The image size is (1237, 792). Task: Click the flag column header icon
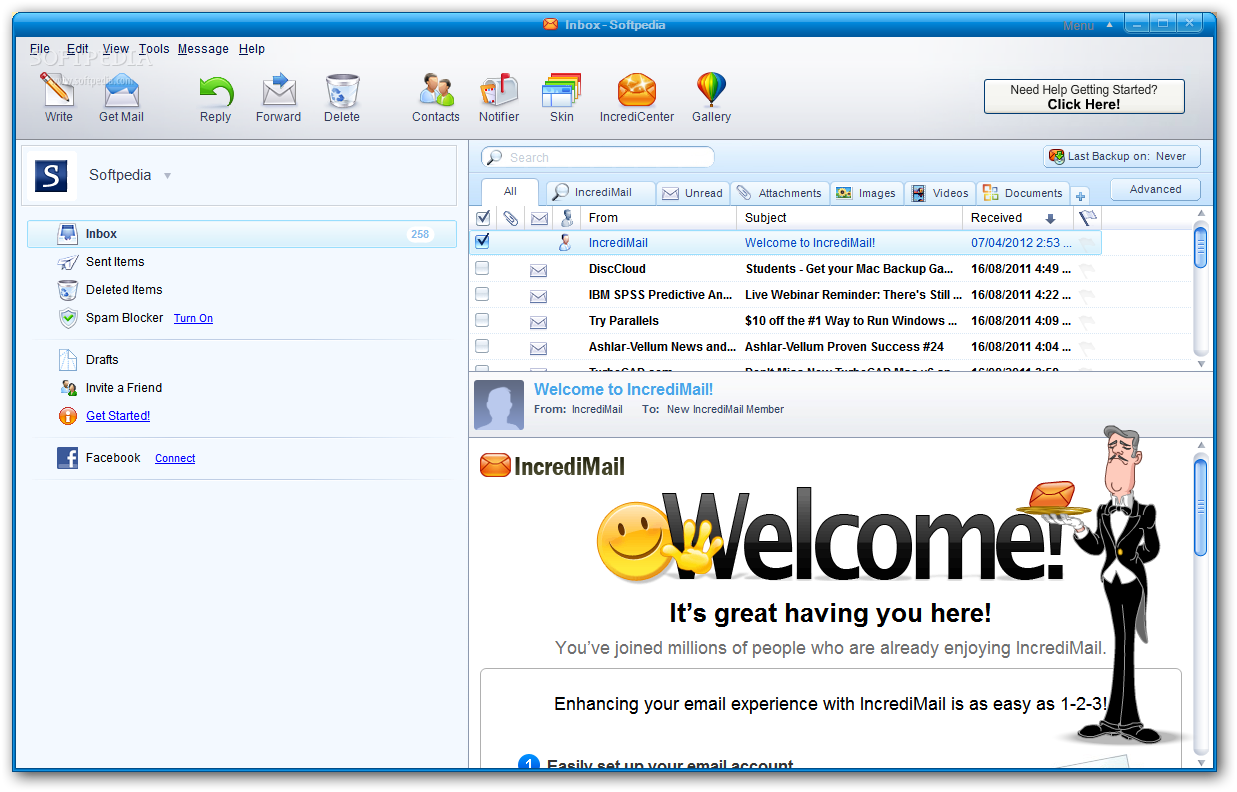point(1088,217)
